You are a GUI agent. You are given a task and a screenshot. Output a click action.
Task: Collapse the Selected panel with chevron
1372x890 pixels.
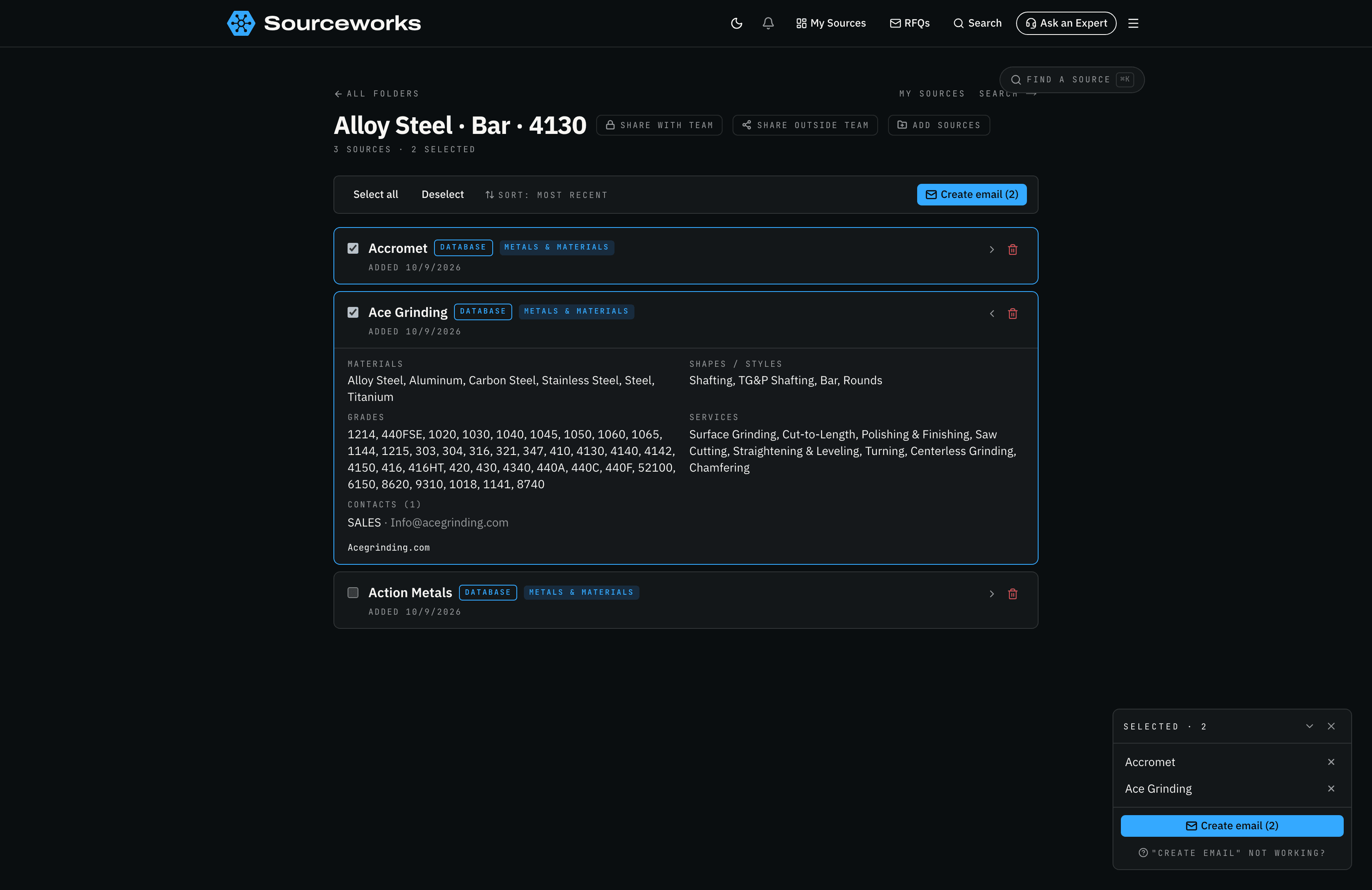click(x=1309, y=726)
